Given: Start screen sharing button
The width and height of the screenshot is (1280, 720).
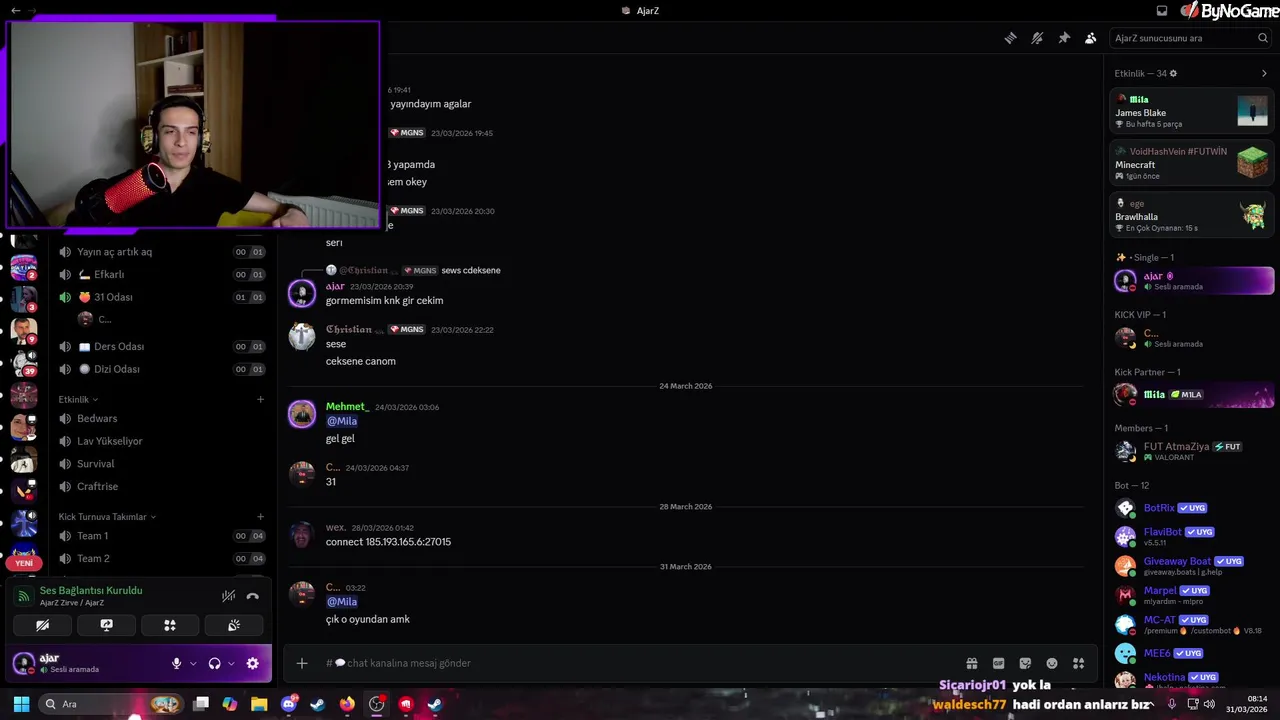Looking at the screenshot, I should [106, 625].
